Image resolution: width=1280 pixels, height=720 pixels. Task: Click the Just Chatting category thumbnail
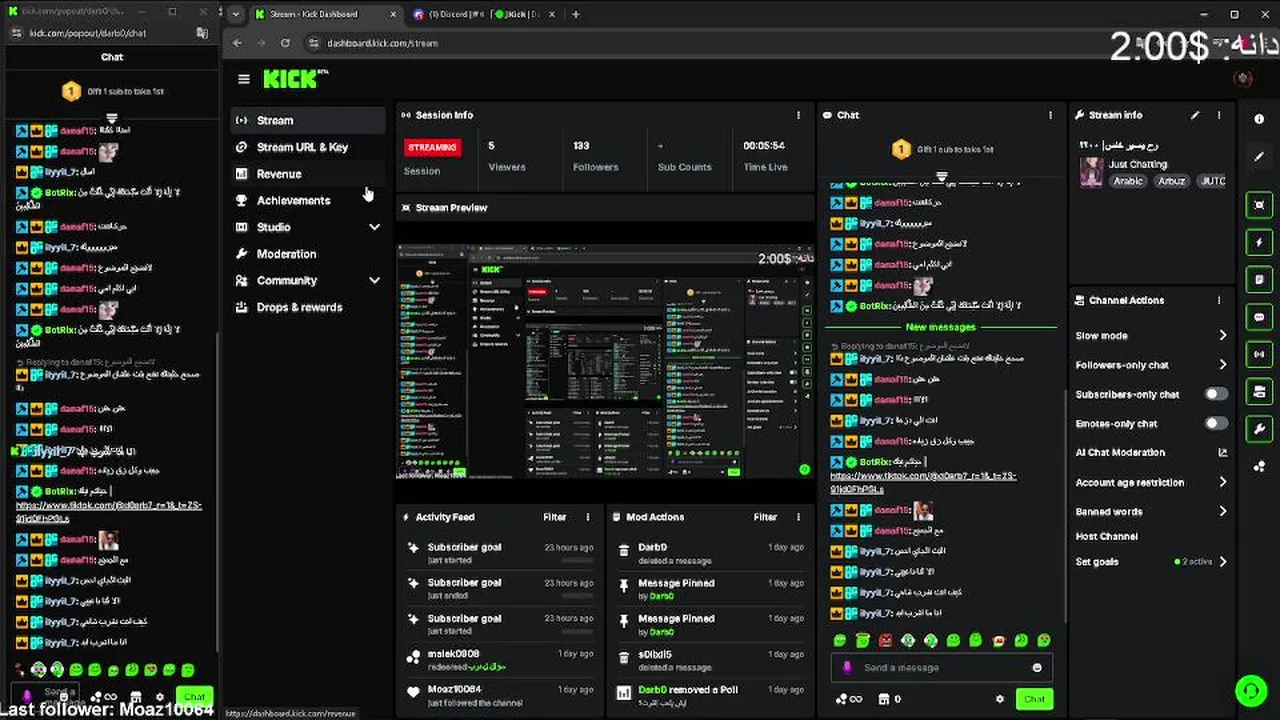1091,172
